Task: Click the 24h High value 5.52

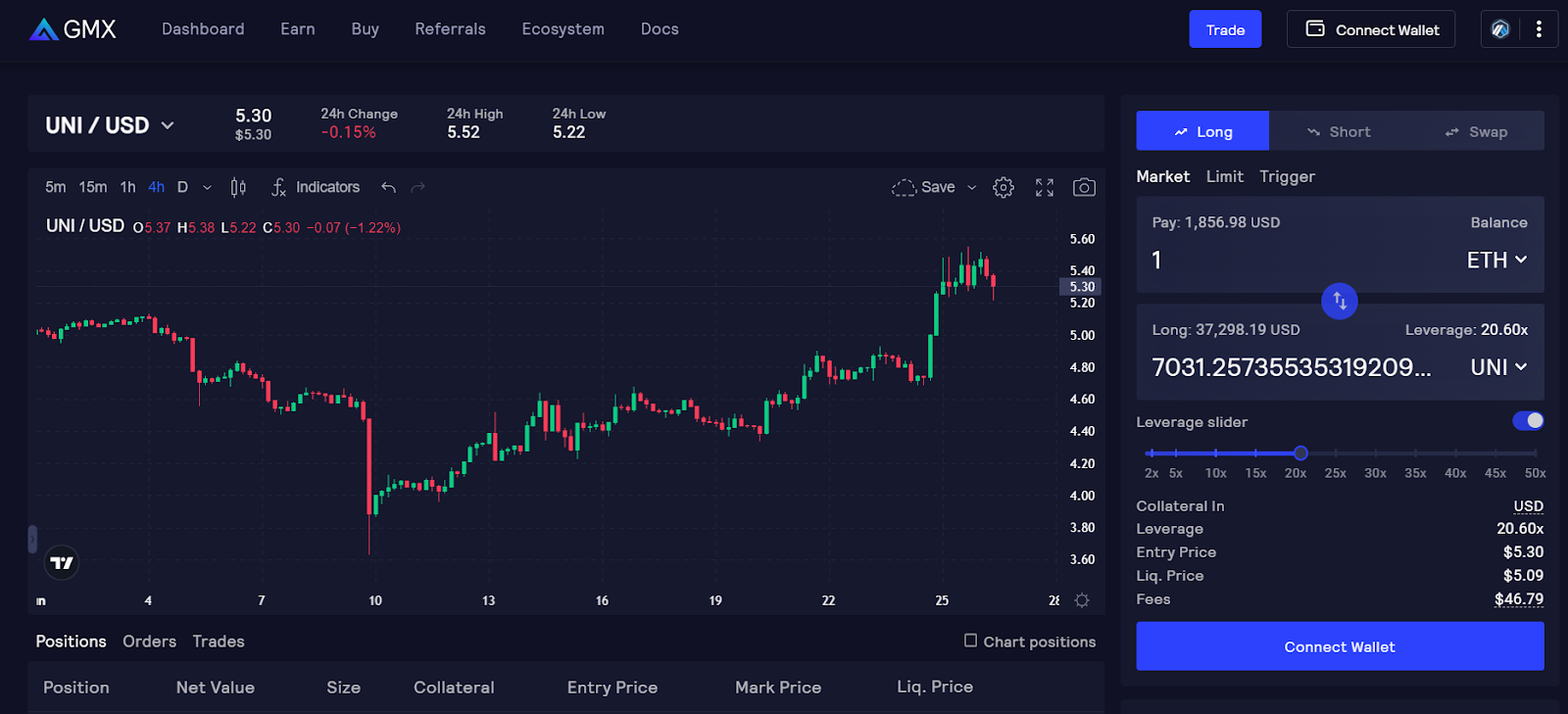Action: click(x=464, y=132)
